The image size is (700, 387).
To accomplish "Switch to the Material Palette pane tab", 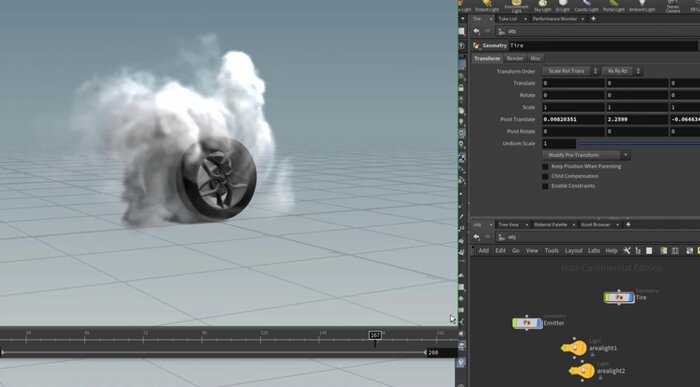I will [550, 225].
